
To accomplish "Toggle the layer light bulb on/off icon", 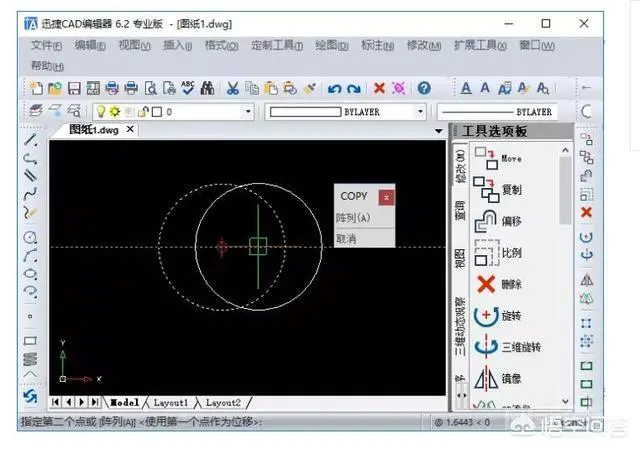I will click(101, 112).
